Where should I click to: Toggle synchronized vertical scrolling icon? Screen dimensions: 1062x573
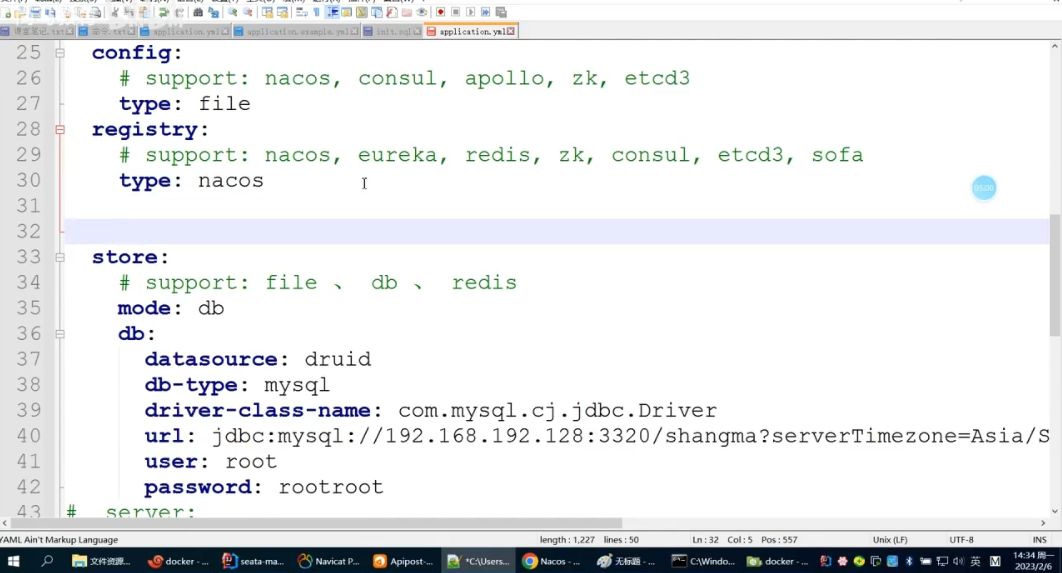click(268, 12)
